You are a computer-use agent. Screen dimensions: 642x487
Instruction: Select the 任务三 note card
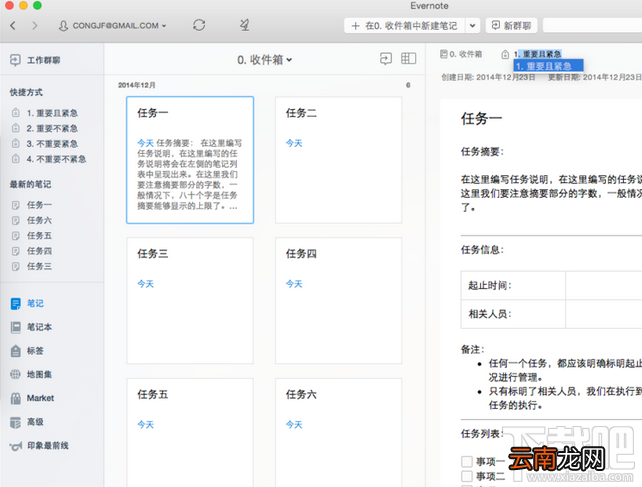(190, 301)
